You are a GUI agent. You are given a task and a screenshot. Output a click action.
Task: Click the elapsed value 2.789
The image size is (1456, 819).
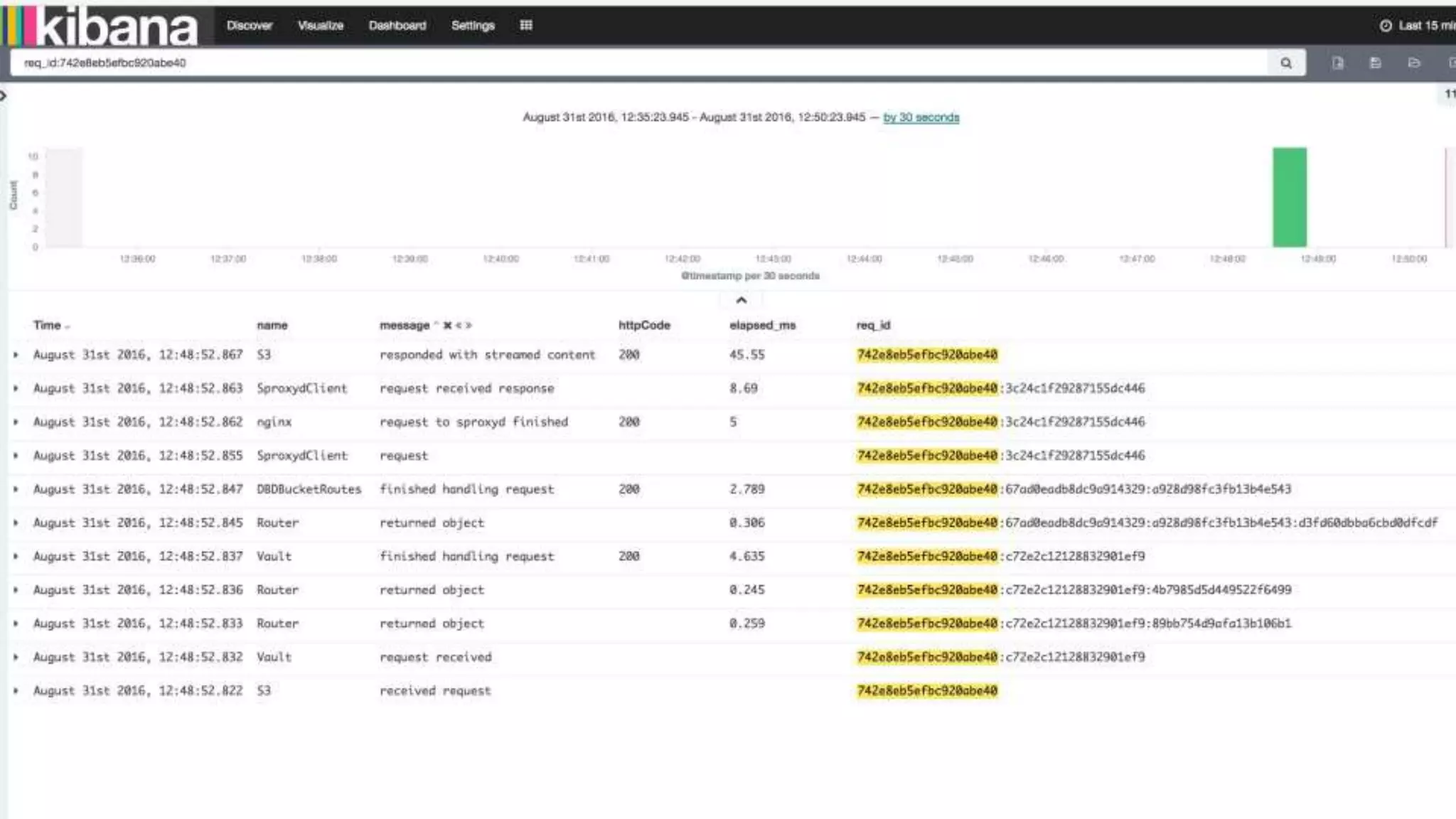pyautogui.click(x=746, y=489)
